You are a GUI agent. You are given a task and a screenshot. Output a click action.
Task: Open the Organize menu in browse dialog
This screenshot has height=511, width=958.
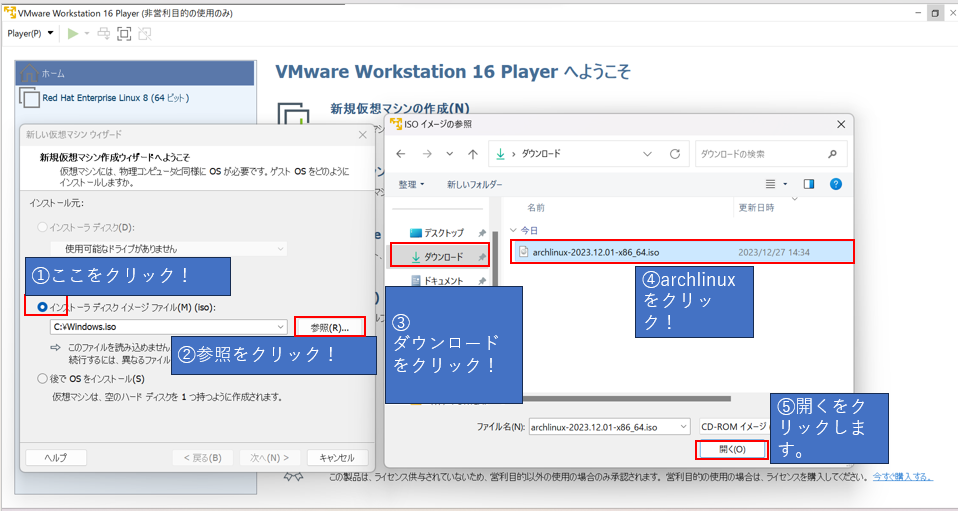point(411,184)
